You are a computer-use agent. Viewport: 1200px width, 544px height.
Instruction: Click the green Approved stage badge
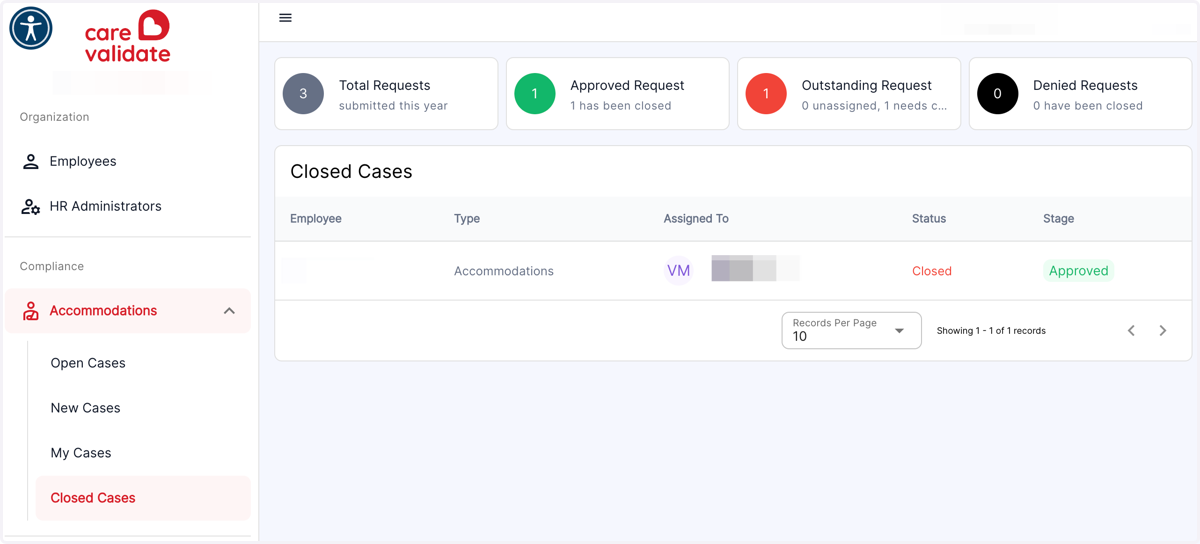pyautogui.click(x=1078, y=271)
